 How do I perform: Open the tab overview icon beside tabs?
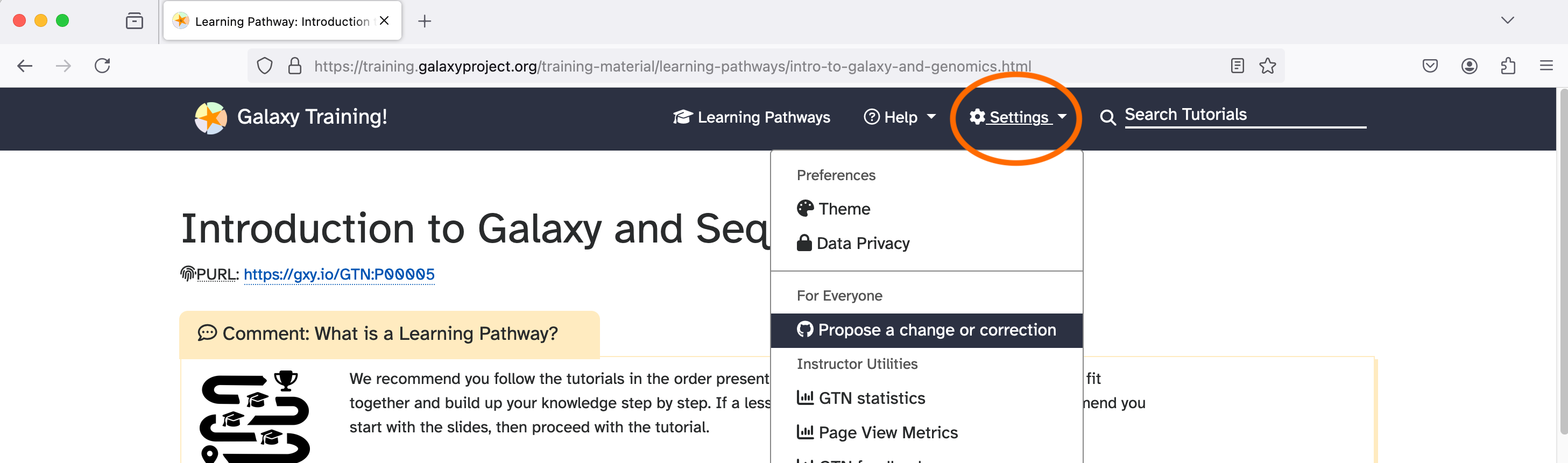[x=135, y=22]
